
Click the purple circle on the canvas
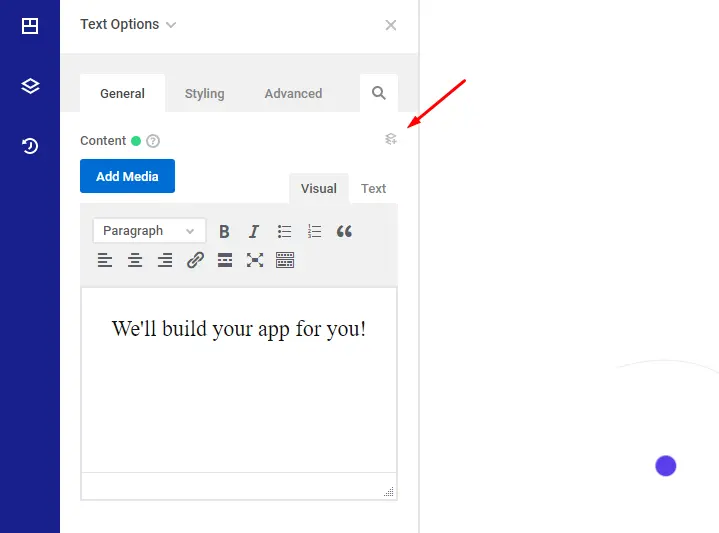(666, 466)
